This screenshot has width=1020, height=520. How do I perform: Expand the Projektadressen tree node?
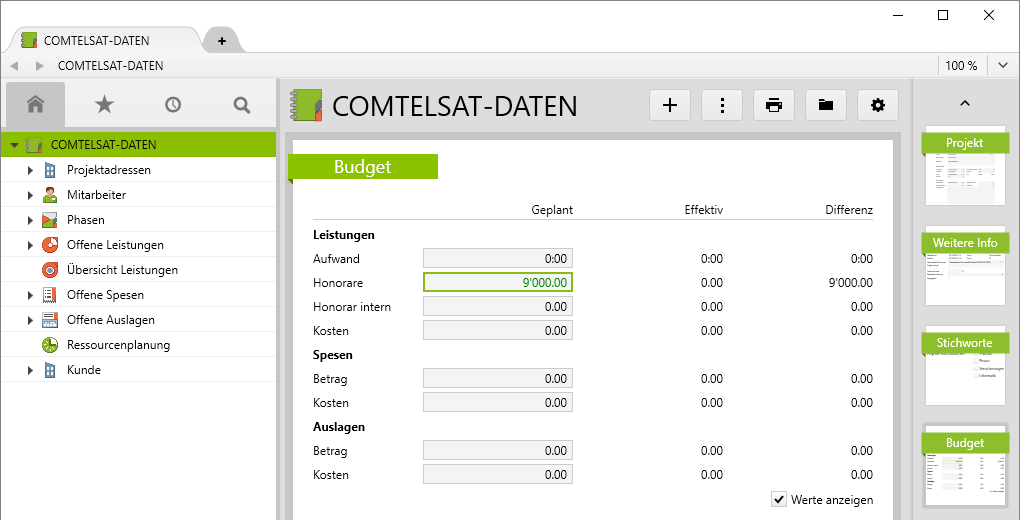click(30, 170)
